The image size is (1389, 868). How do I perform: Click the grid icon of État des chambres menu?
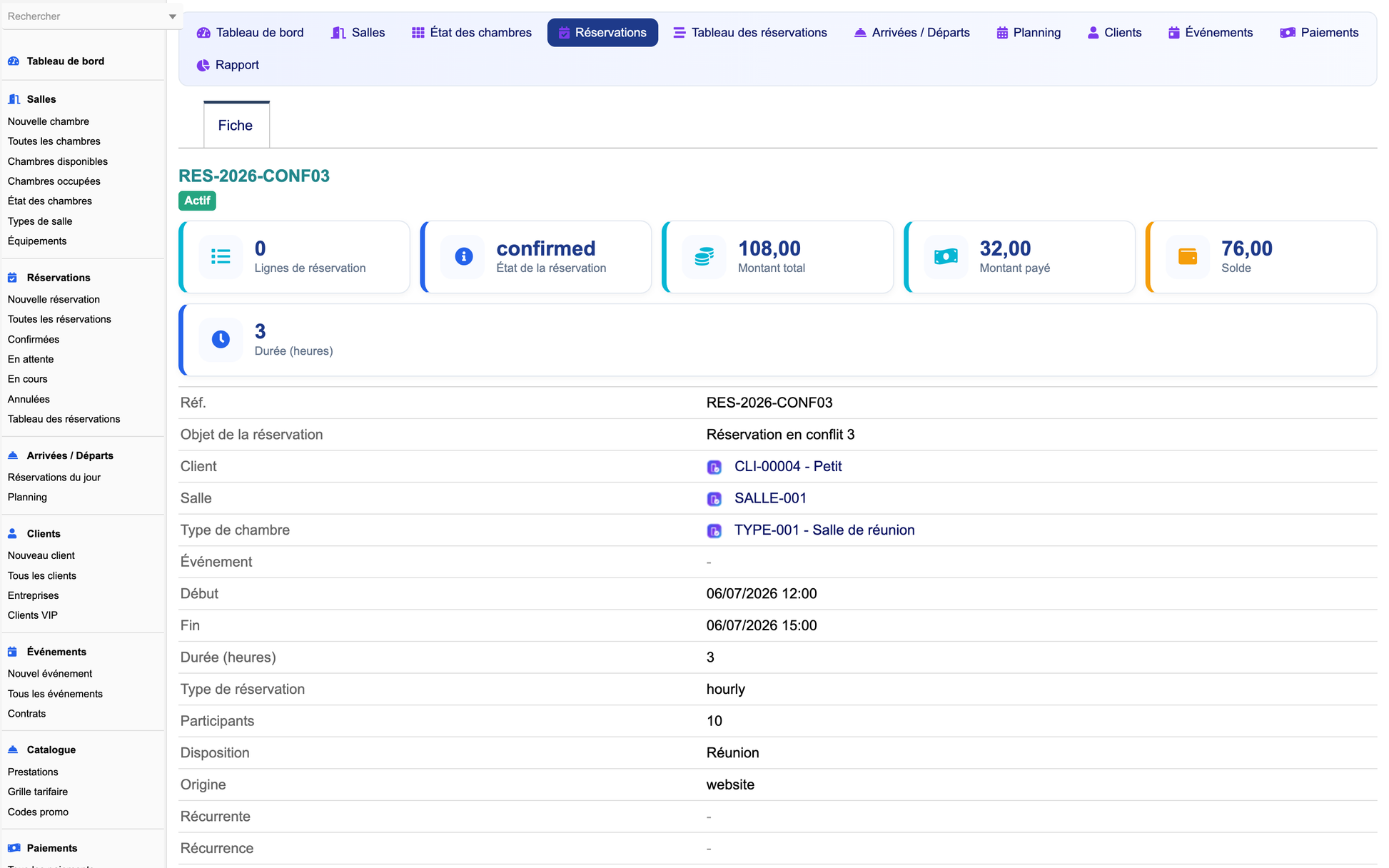click(418, 33)
